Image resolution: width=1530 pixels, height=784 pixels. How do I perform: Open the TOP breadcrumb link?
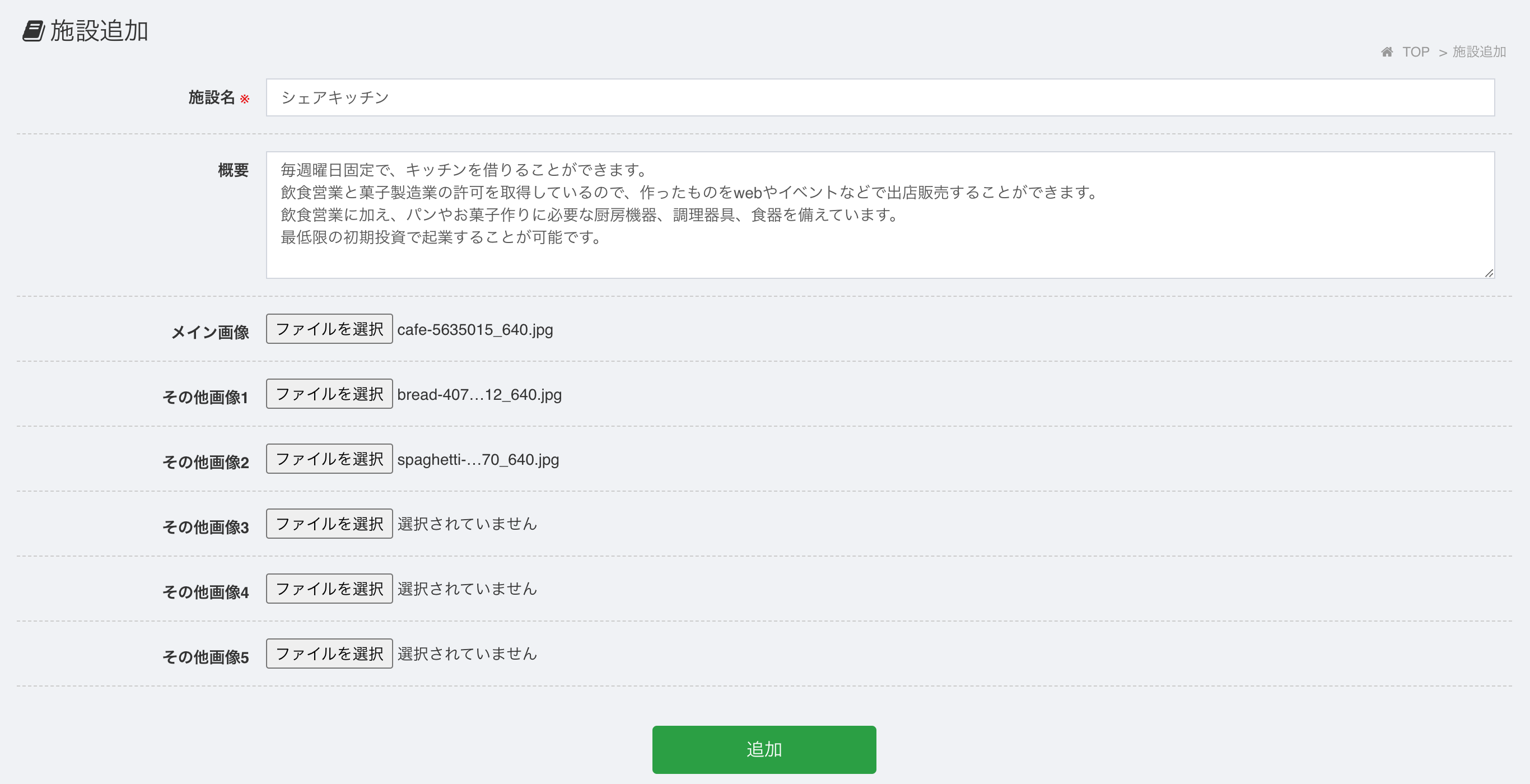(x=1415, y=52)
